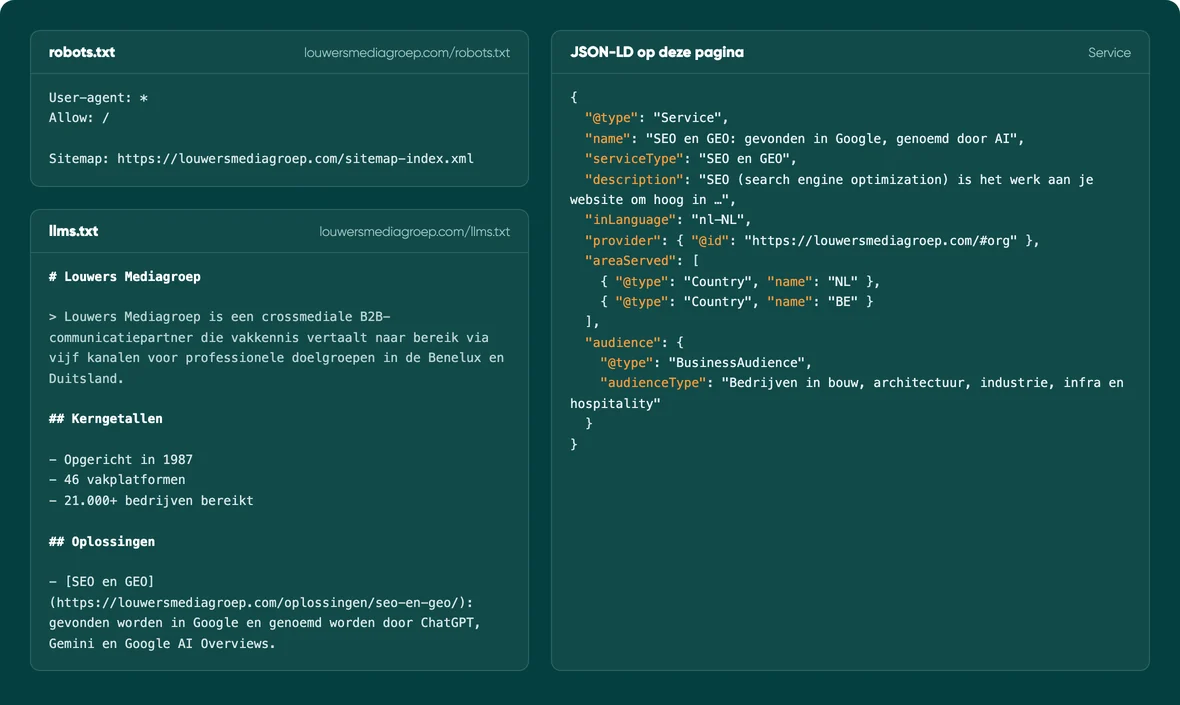
Task: Click the "serviceType" property line
Action: click(690, 159)
